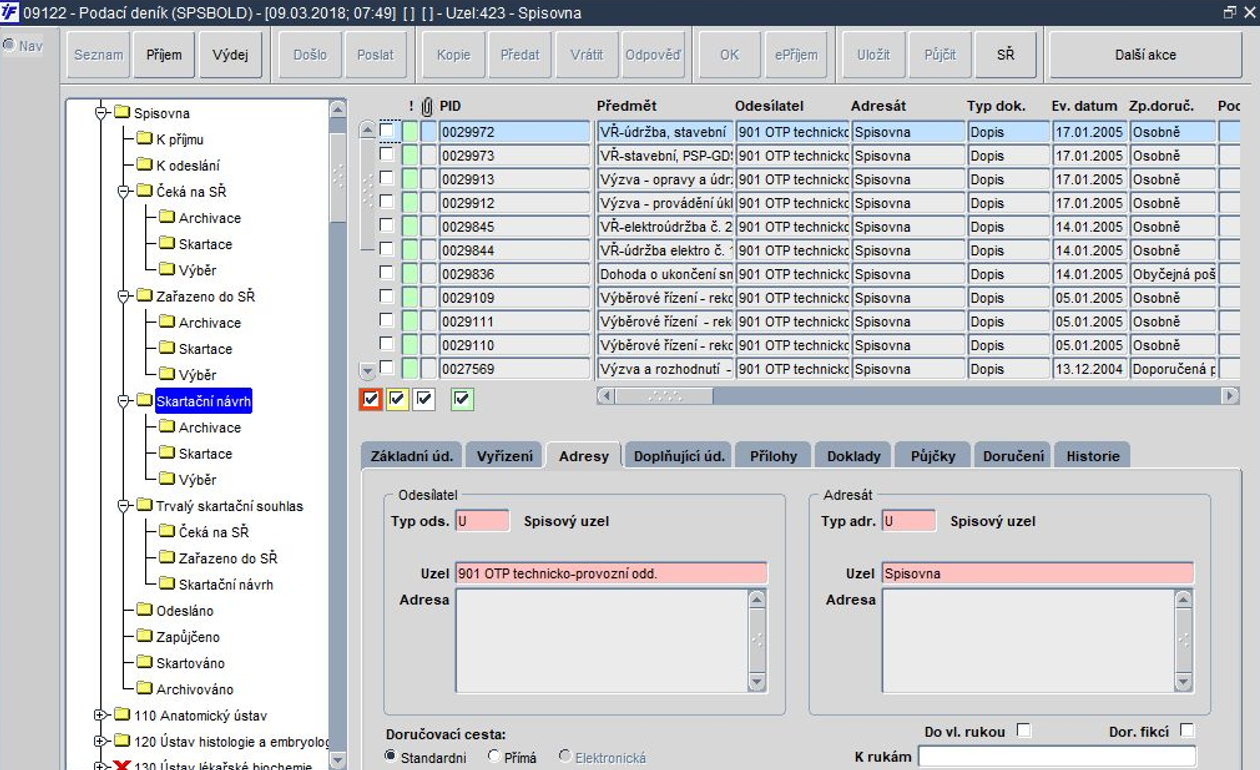
Task: Open the Historie tab
Action: pyautogui.click(x=1093, y=456)
